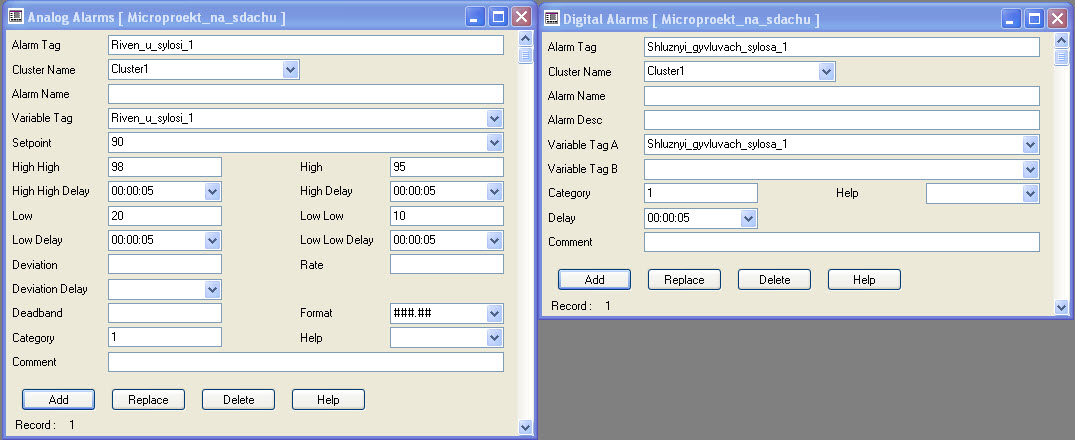Click Help button in Digital Alarms
Viewport: 1075px width, 440px height.
tap(865, 280)
